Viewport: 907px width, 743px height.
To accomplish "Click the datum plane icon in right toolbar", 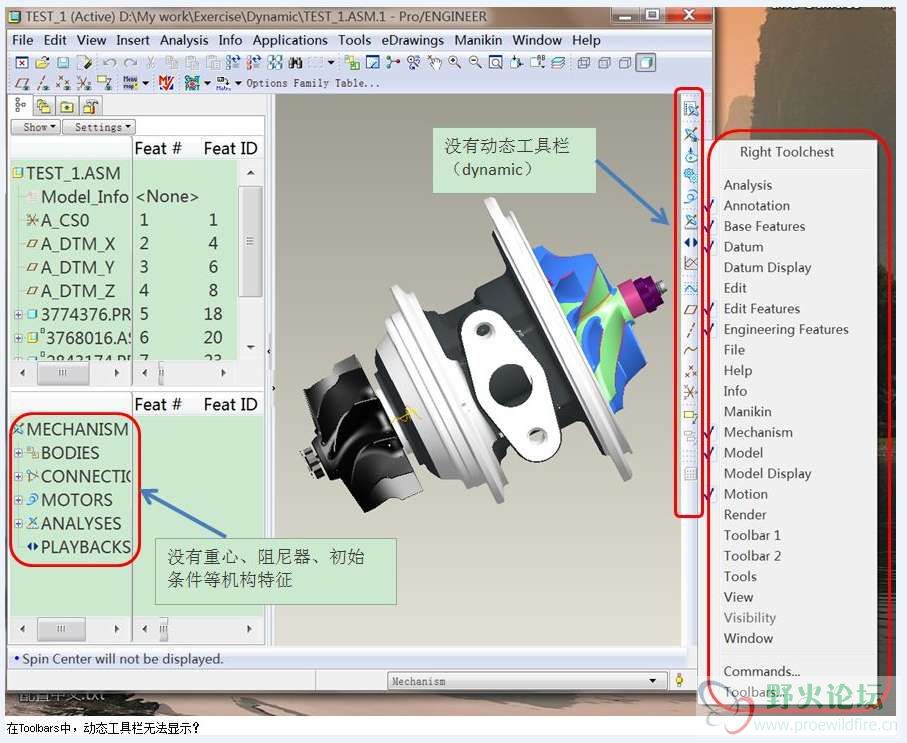I will point(690,310).
